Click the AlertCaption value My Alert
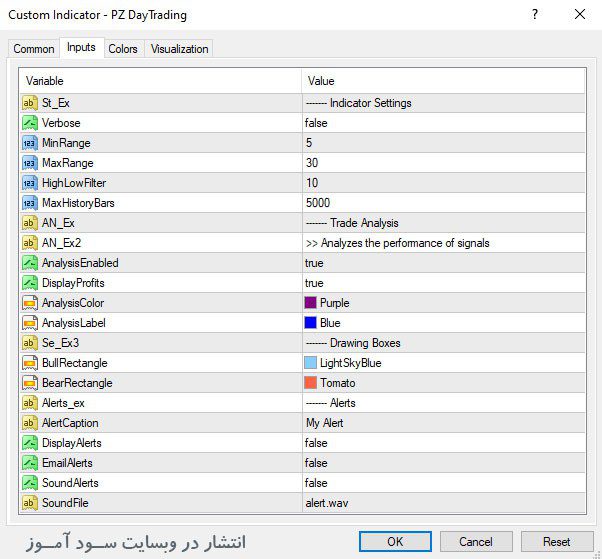 click(x=324, y=423)
